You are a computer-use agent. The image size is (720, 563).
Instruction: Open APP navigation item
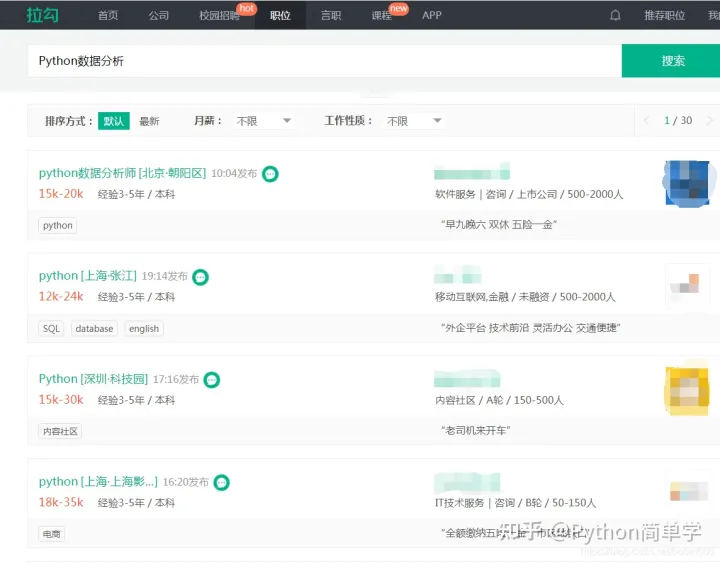click(x=432, y=15)
